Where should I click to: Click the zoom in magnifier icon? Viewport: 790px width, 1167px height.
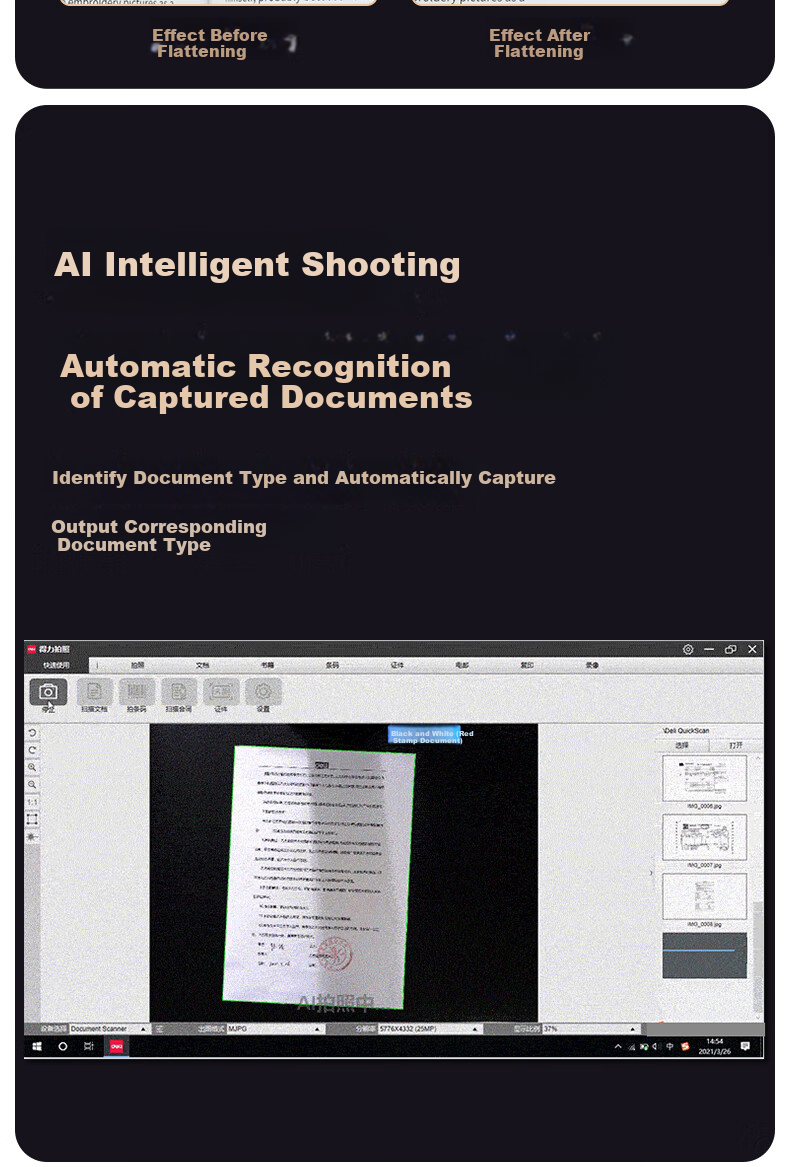point(32,767)
